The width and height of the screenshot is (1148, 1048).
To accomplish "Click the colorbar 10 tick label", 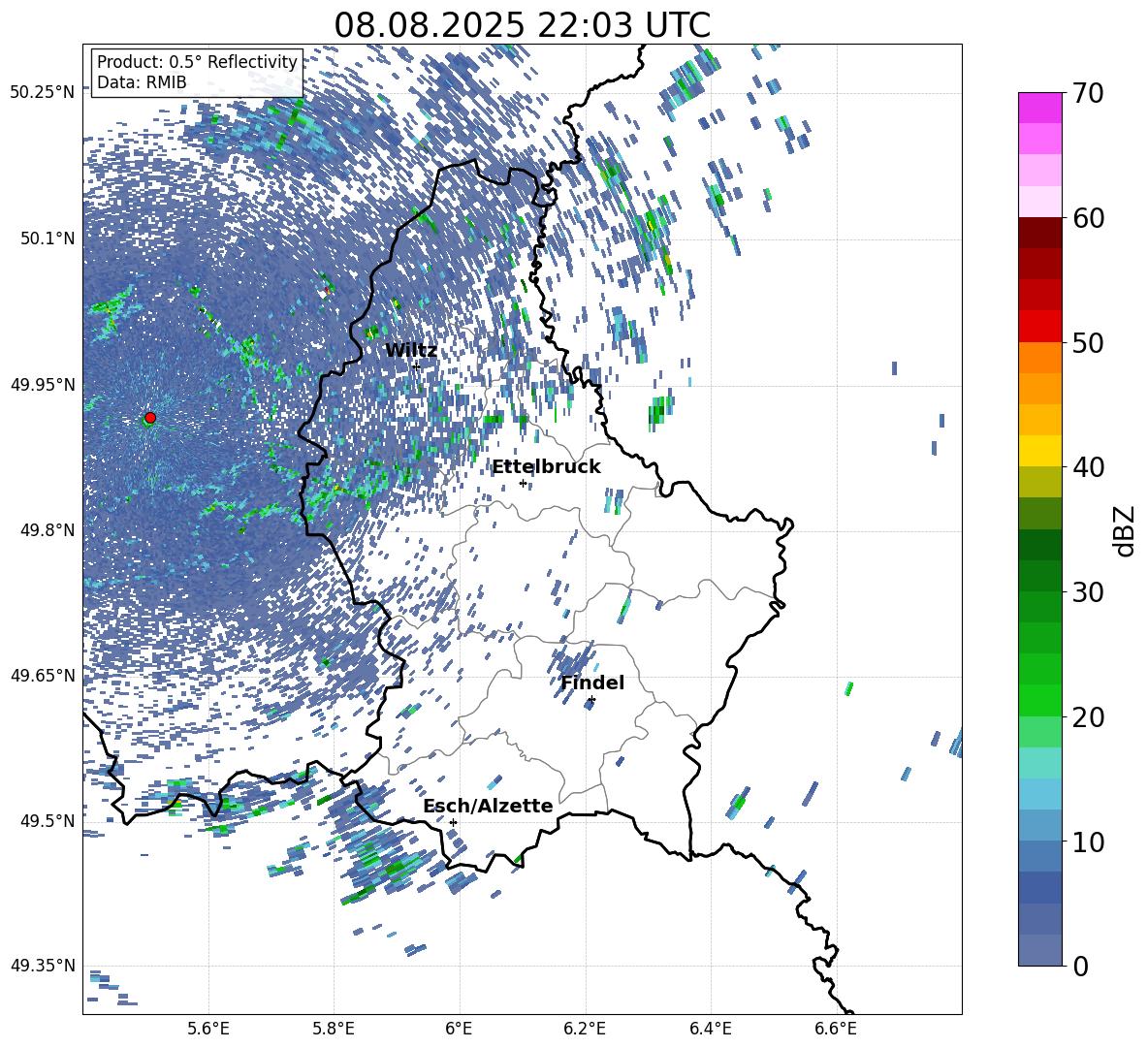I will coord(1087,842).
